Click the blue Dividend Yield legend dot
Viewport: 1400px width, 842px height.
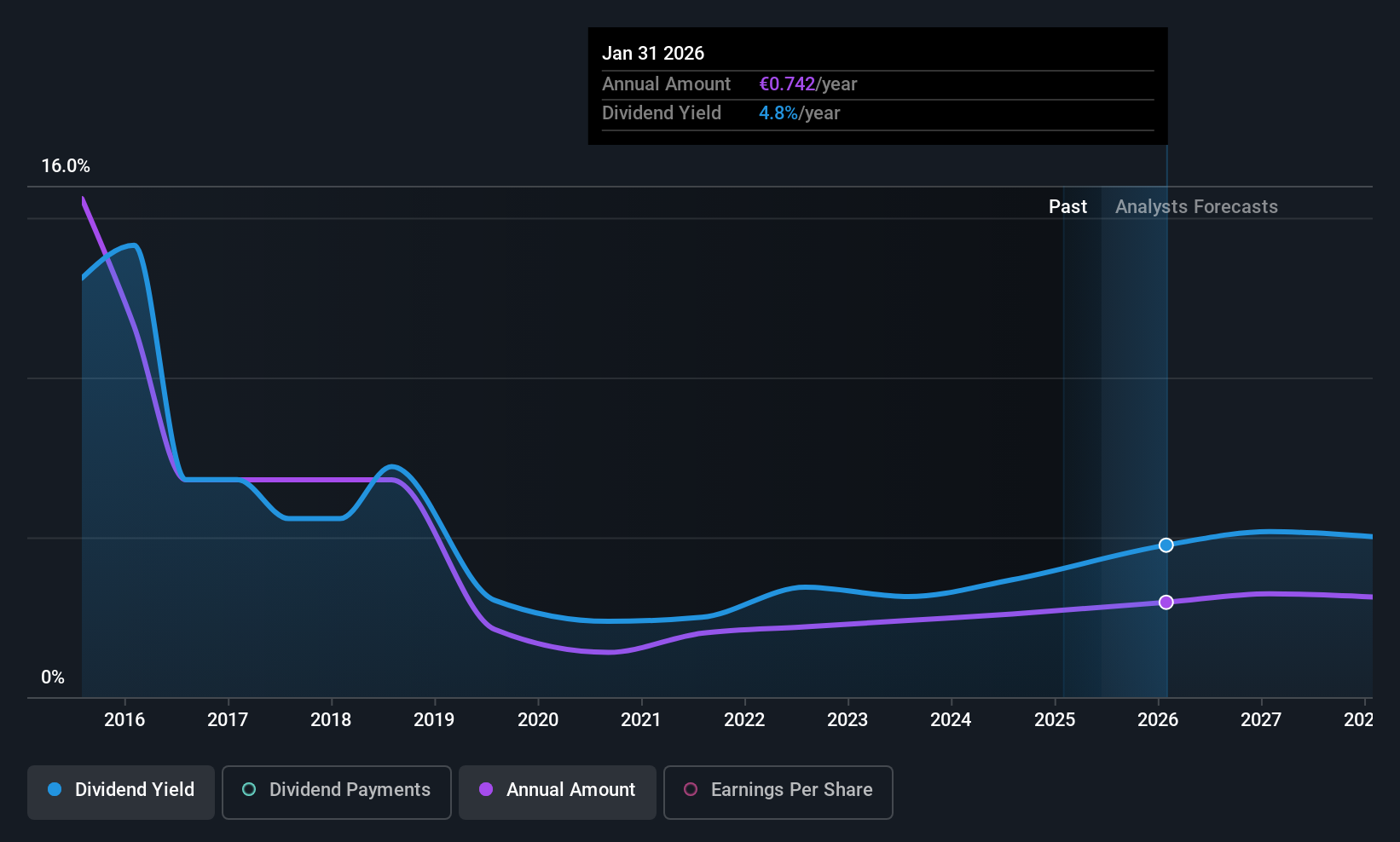[55, 789]
